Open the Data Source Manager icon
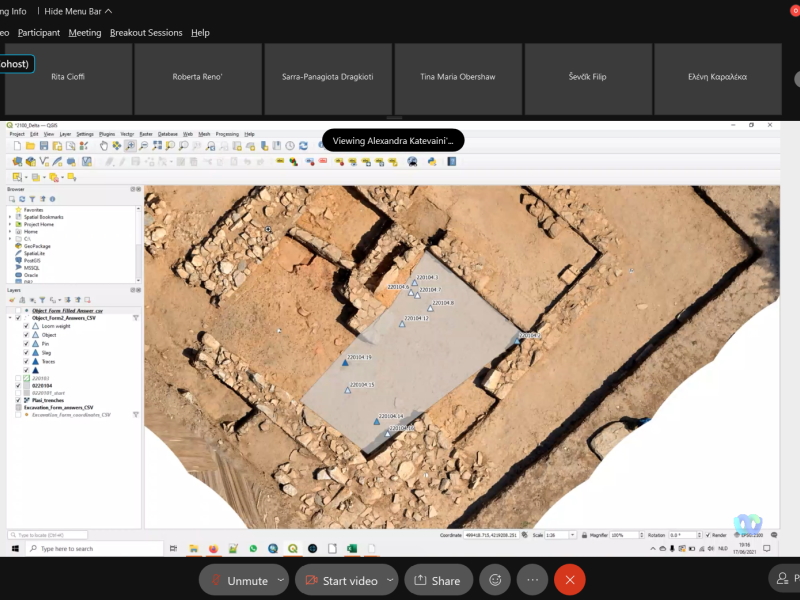 pyautogui.click(x=17, y=162)
